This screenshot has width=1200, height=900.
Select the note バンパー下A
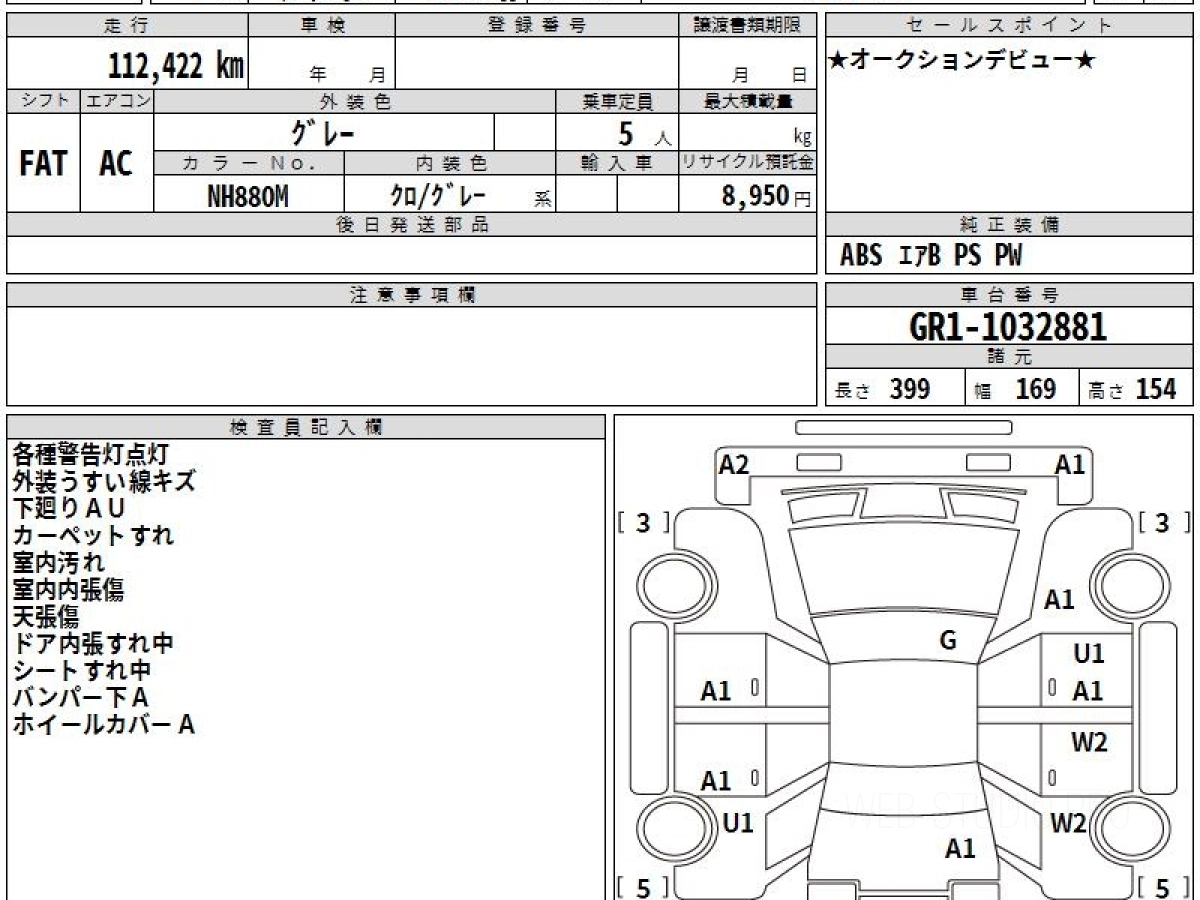point(81,697)
